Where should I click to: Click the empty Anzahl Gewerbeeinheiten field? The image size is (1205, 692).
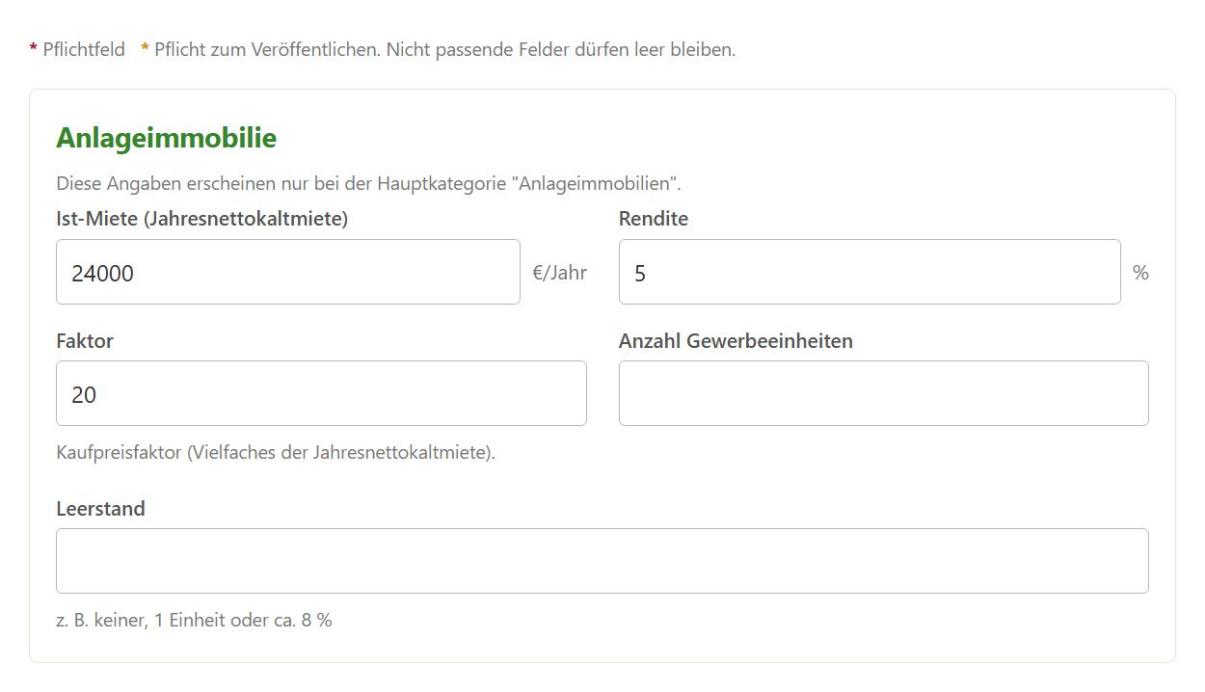(884, 393)
